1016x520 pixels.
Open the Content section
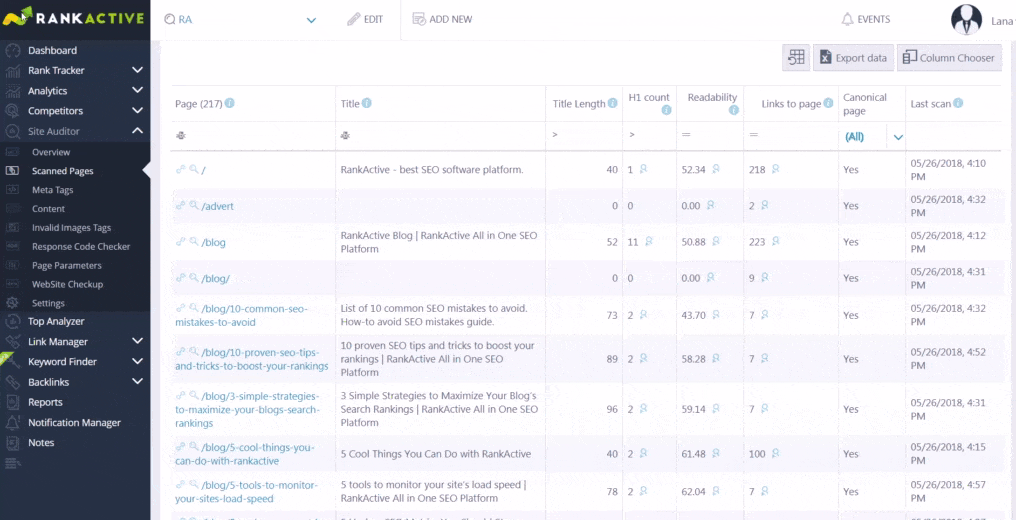point(49,209)
